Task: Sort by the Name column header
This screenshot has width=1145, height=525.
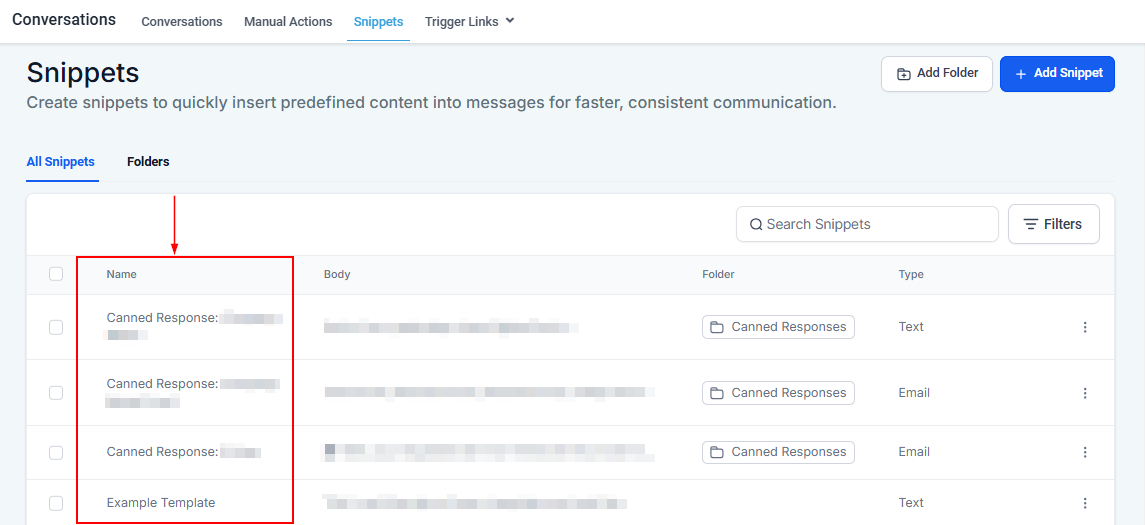Action: pos(122,274)
